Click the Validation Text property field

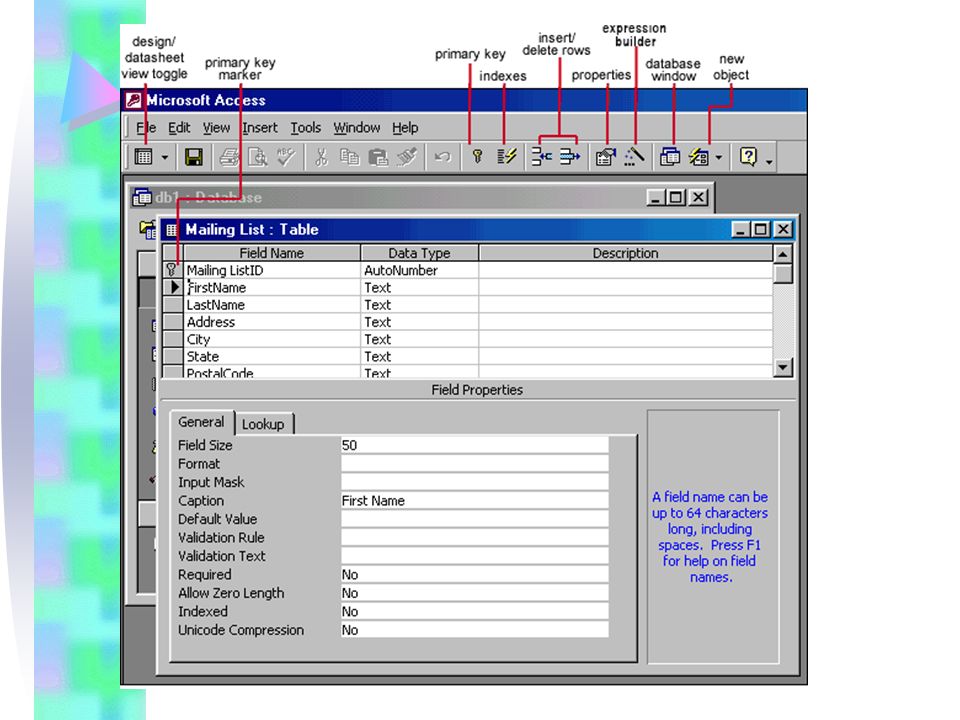pyautogui.click(x=474, y=556)
